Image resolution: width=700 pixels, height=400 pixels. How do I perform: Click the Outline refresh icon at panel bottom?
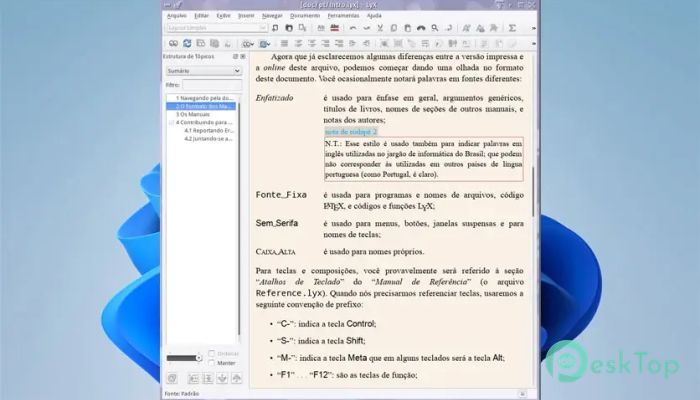[172, 379]
